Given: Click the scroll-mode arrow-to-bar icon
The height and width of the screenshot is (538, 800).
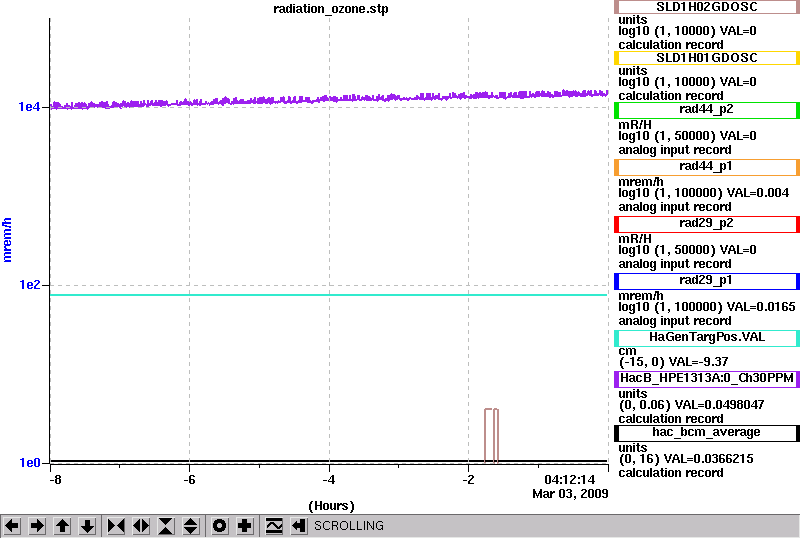Looking at the screenshot, I should click(x=299, y=526).
